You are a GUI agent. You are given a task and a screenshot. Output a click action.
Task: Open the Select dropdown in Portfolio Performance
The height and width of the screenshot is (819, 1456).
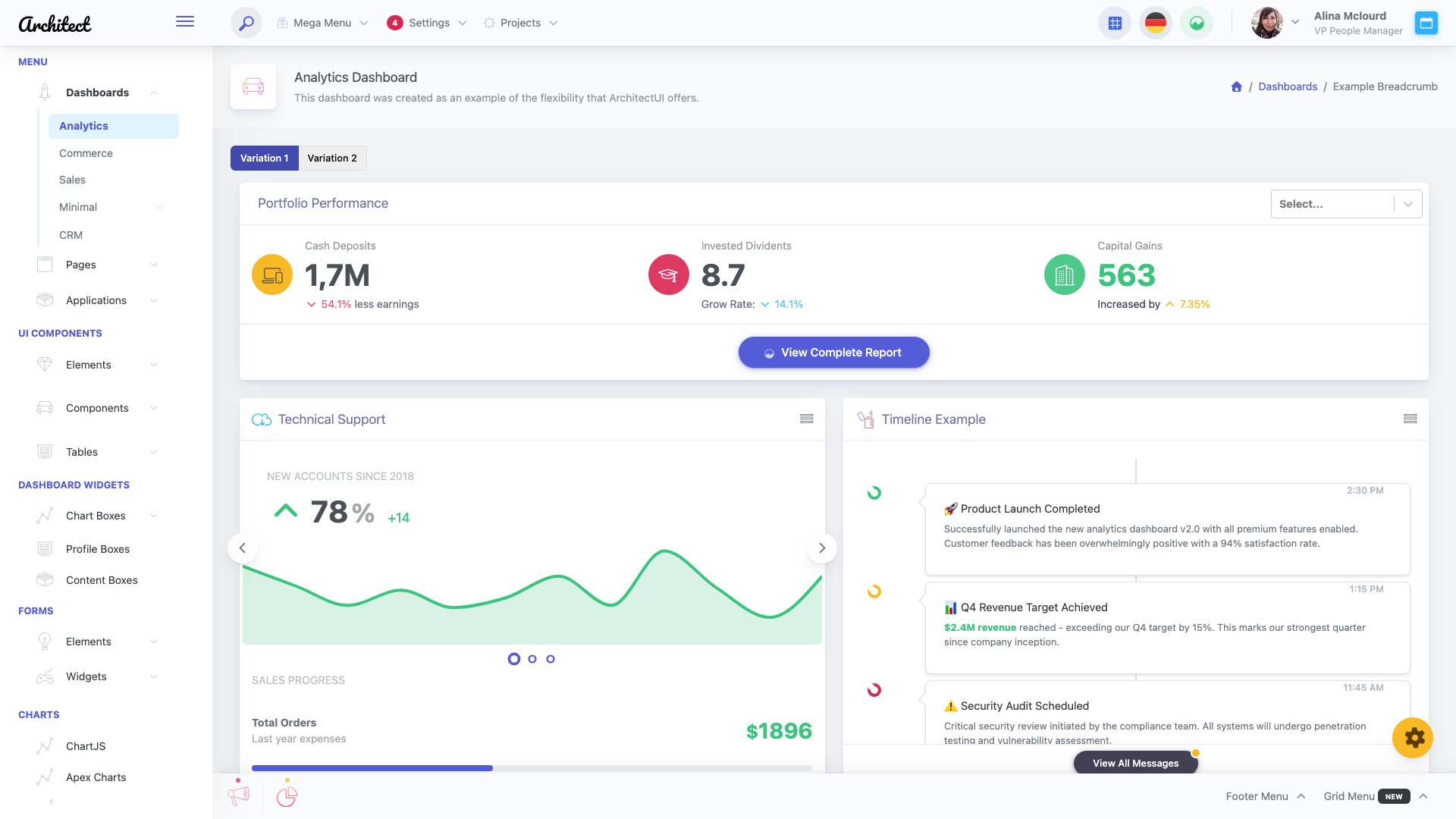pos(1346,203)
